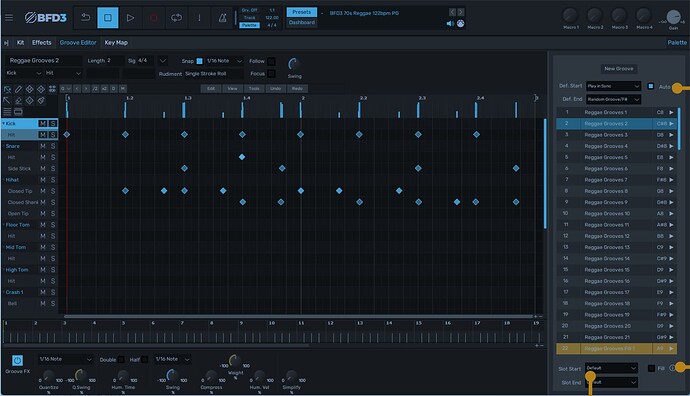Collapse the side panel with the arrow icon
The image size is (690, 396).
pyautogui.click(x=6, y=43)
